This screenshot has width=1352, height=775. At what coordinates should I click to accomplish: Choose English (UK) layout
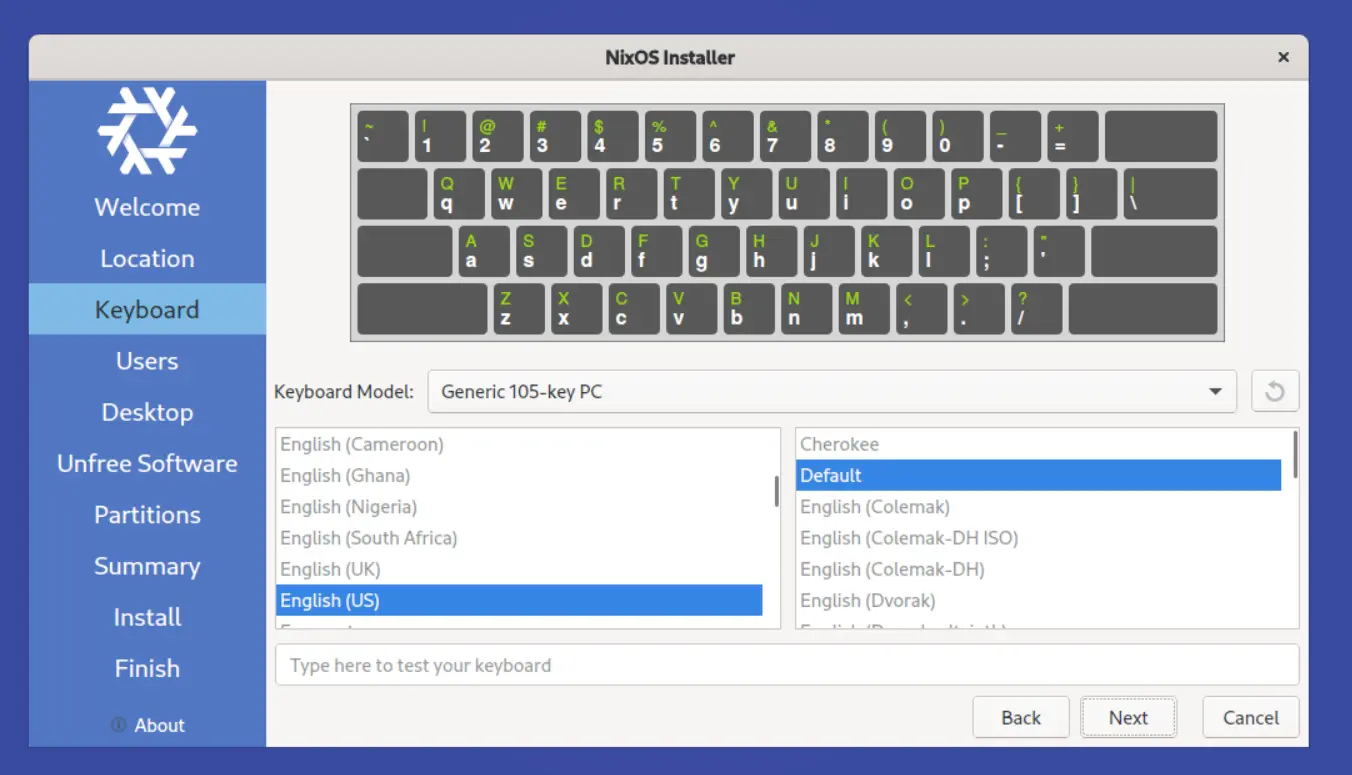[x=330, y=569]
